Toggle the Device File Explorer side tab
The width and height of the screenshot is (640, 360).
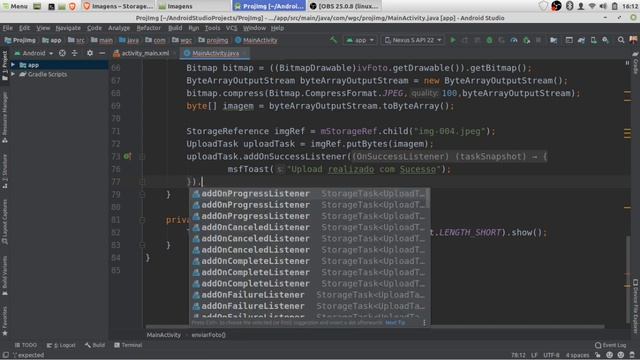(635, 307)
